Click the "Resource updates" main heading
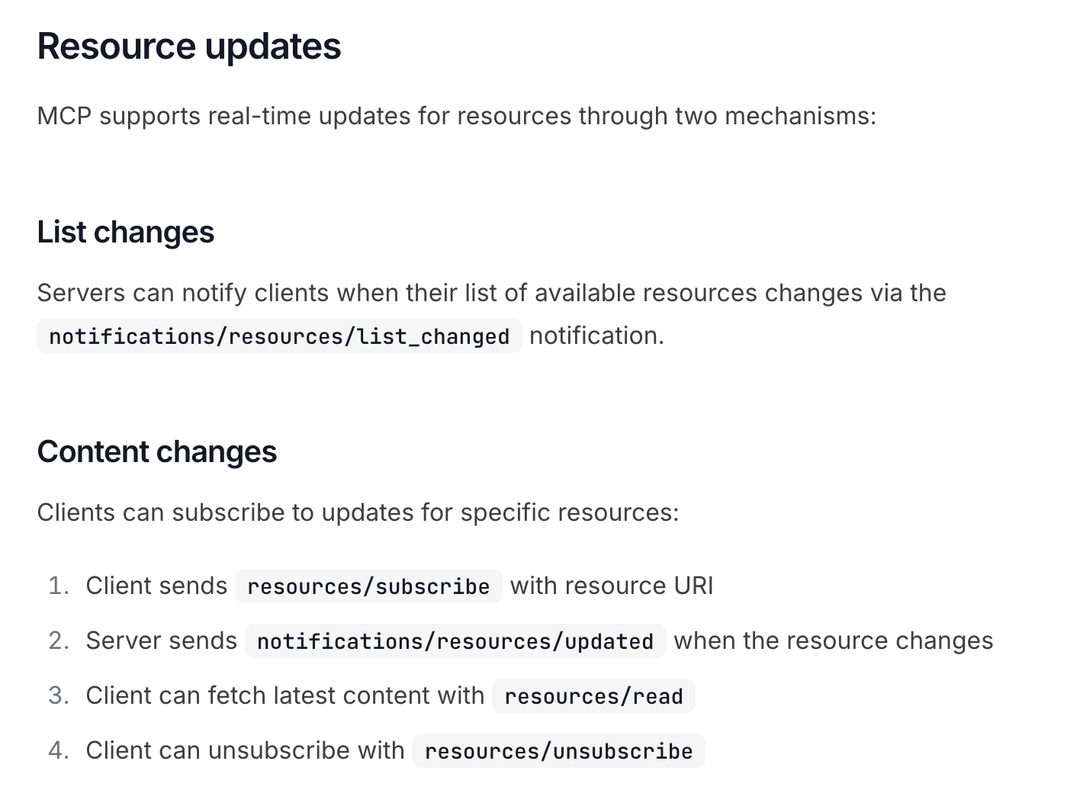The height and width of the screenshot is (793, 1080). click(x=189, y=47)
